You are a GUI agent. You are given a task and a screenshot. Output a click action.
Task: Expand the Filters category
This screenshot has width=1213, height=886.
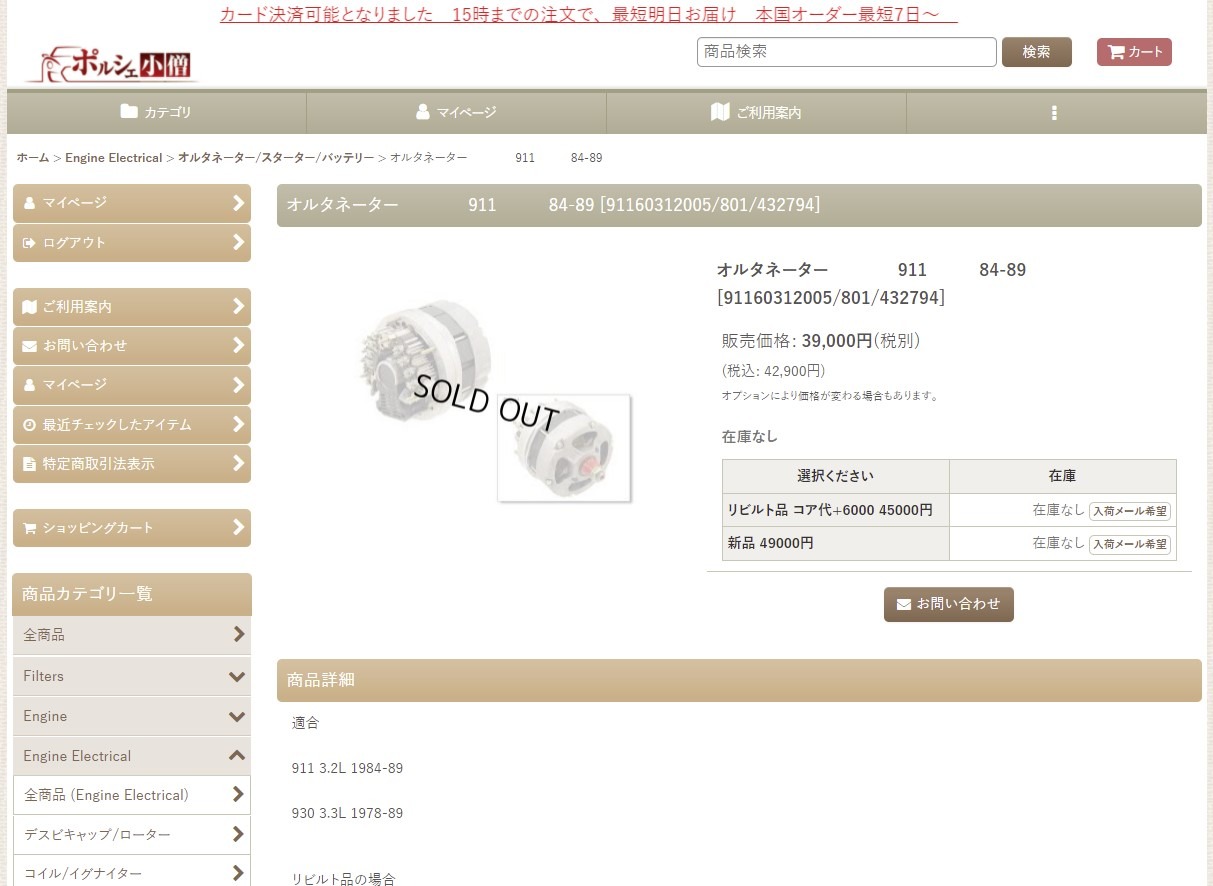point(132,676)
